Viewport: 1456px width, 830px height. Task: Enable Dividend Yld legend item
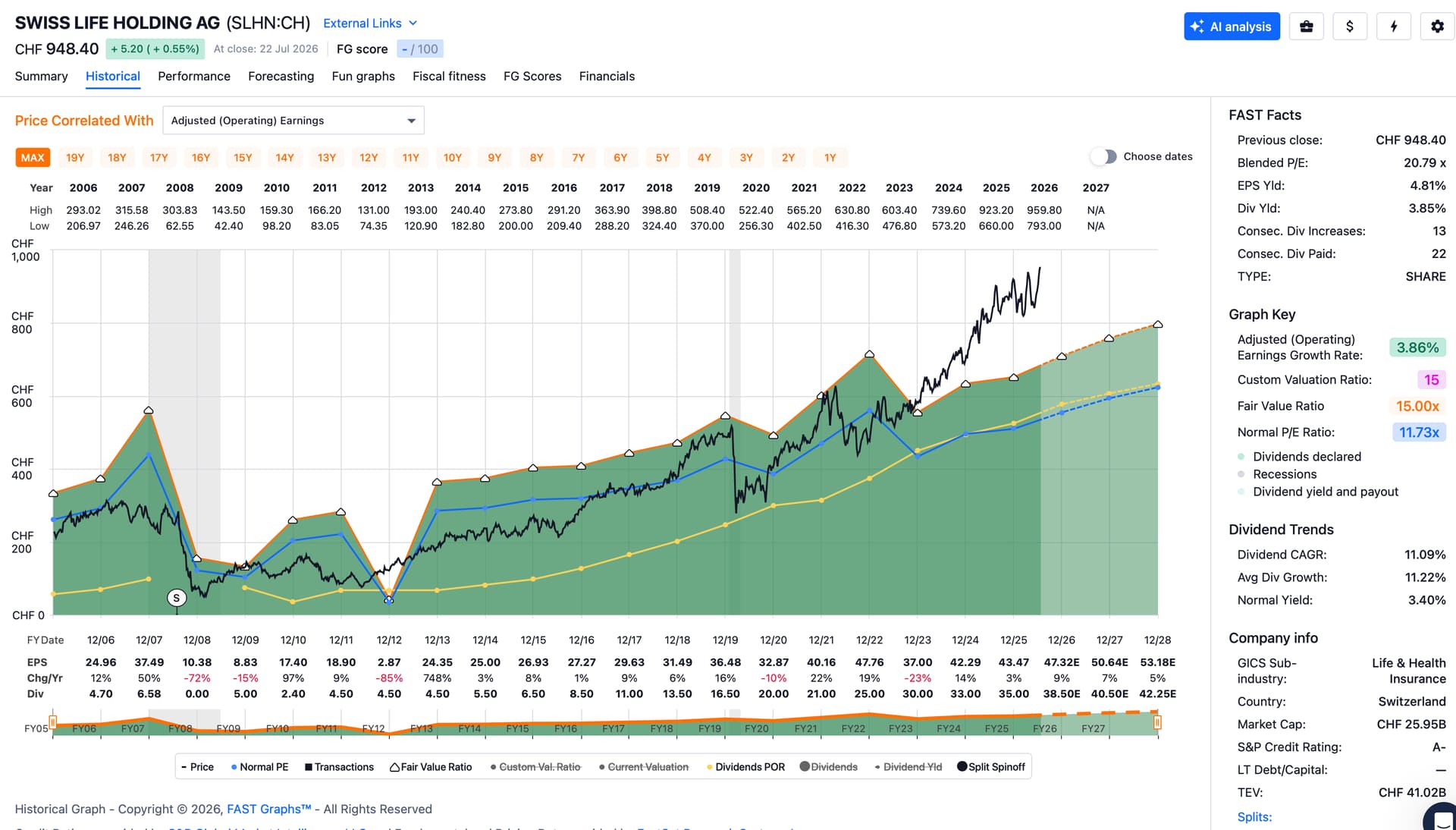pos(908,767)
